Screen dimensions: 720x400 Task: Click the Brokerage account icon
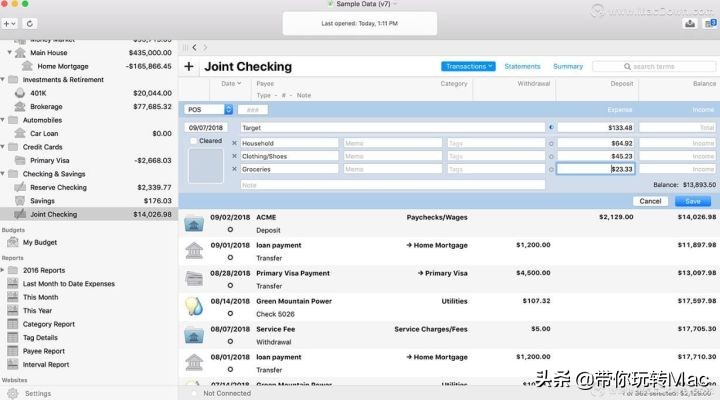(x=20, y=107)
